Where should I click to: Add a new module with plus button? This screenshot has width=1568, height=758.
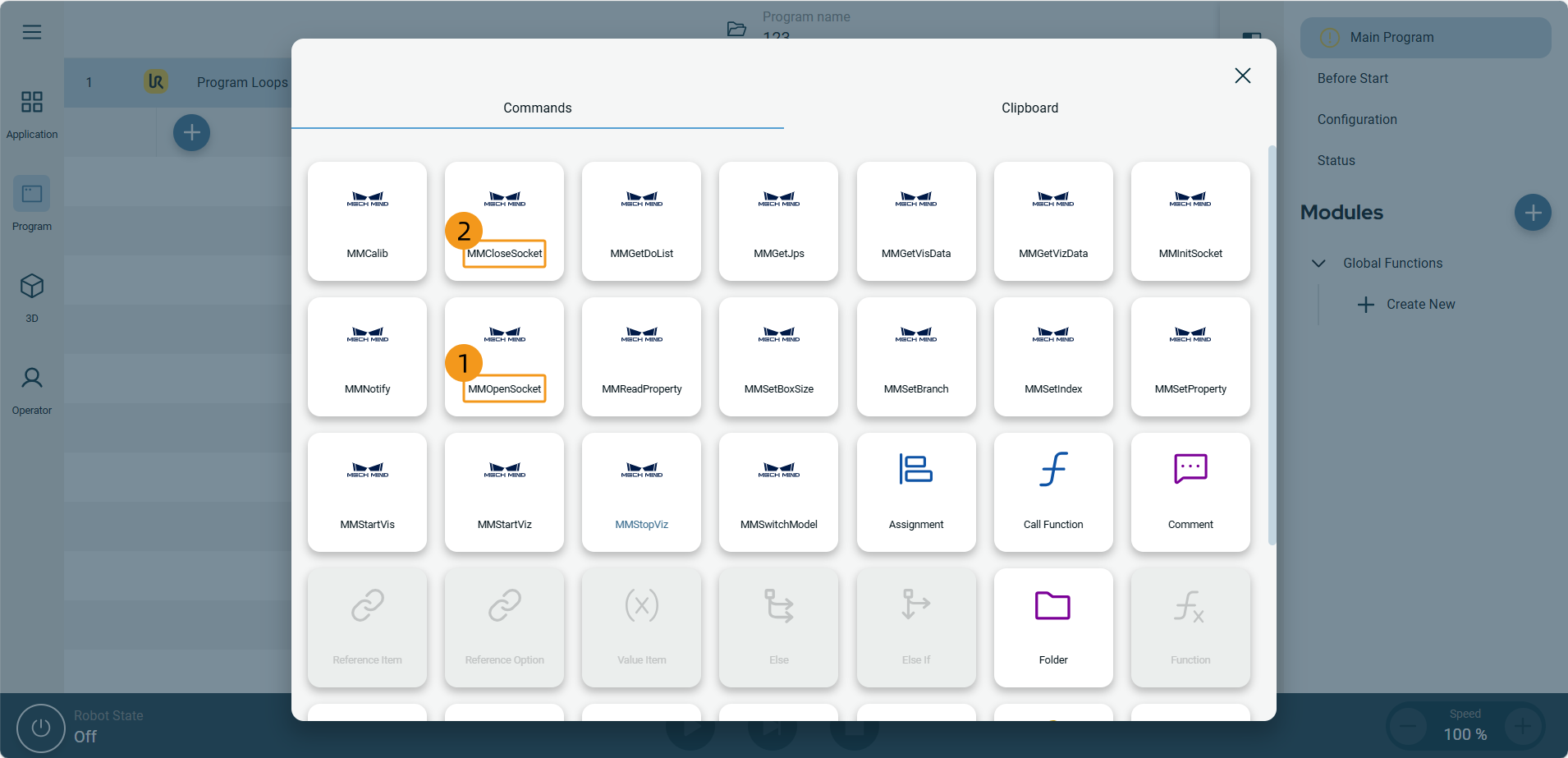pos(1533,213)
